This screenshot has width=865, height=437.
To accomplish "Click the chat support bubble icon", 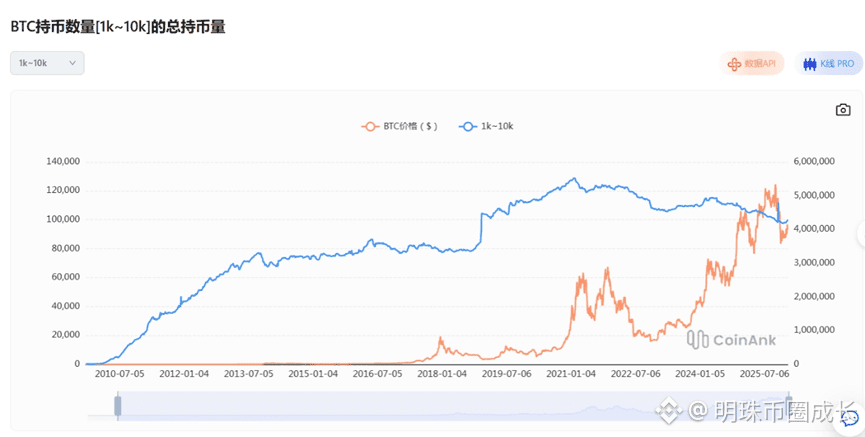I will (x=850, y=418).
